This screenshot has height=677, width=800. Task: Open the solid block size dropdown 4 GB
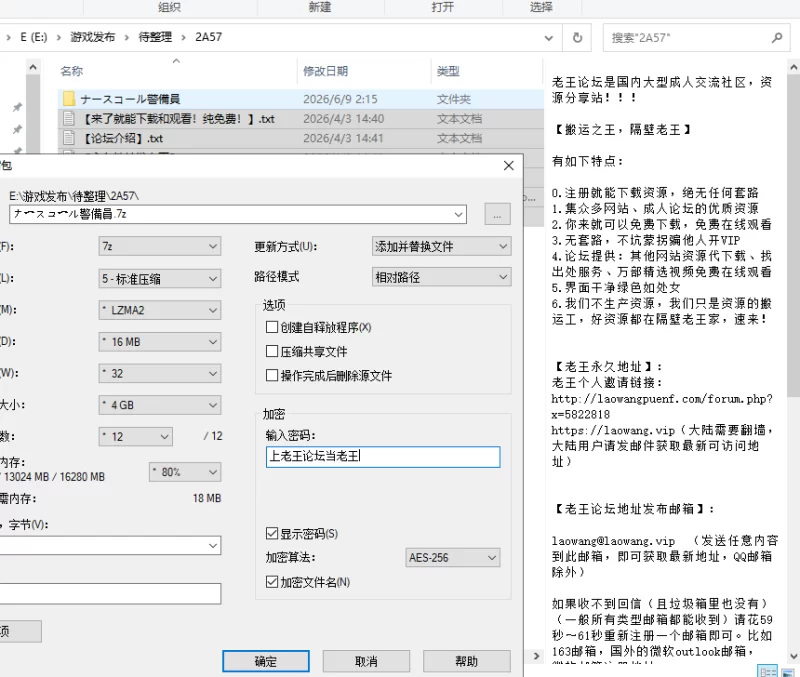(160, 405)
